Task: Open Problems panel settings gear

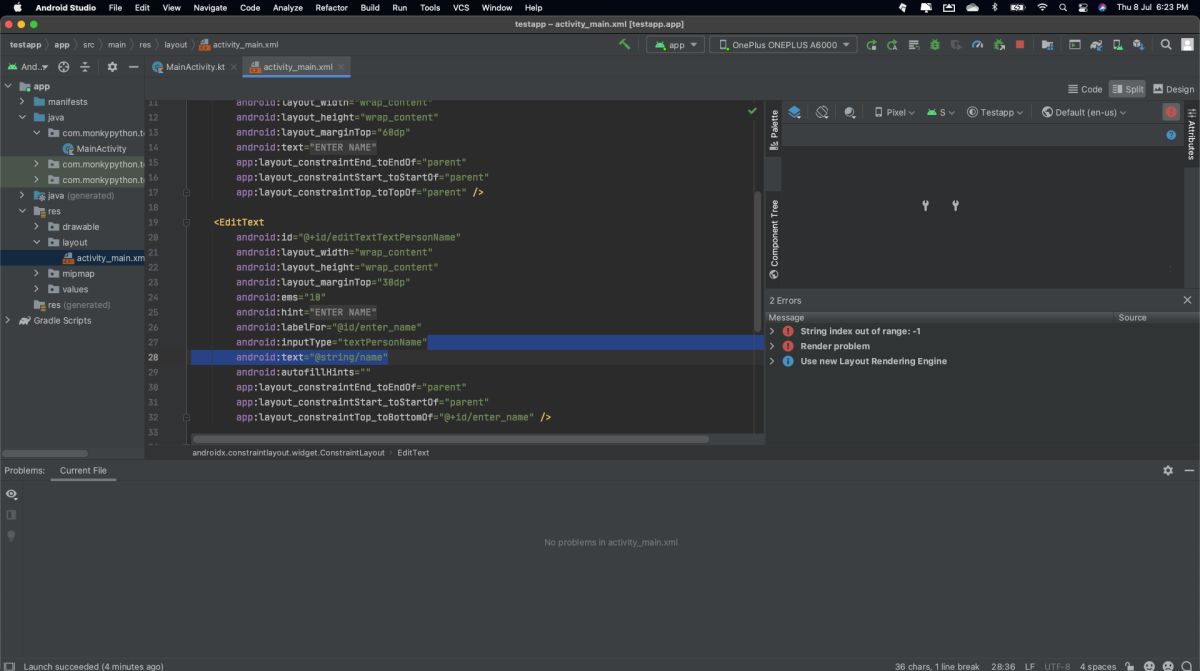Action: [1168, 470]
